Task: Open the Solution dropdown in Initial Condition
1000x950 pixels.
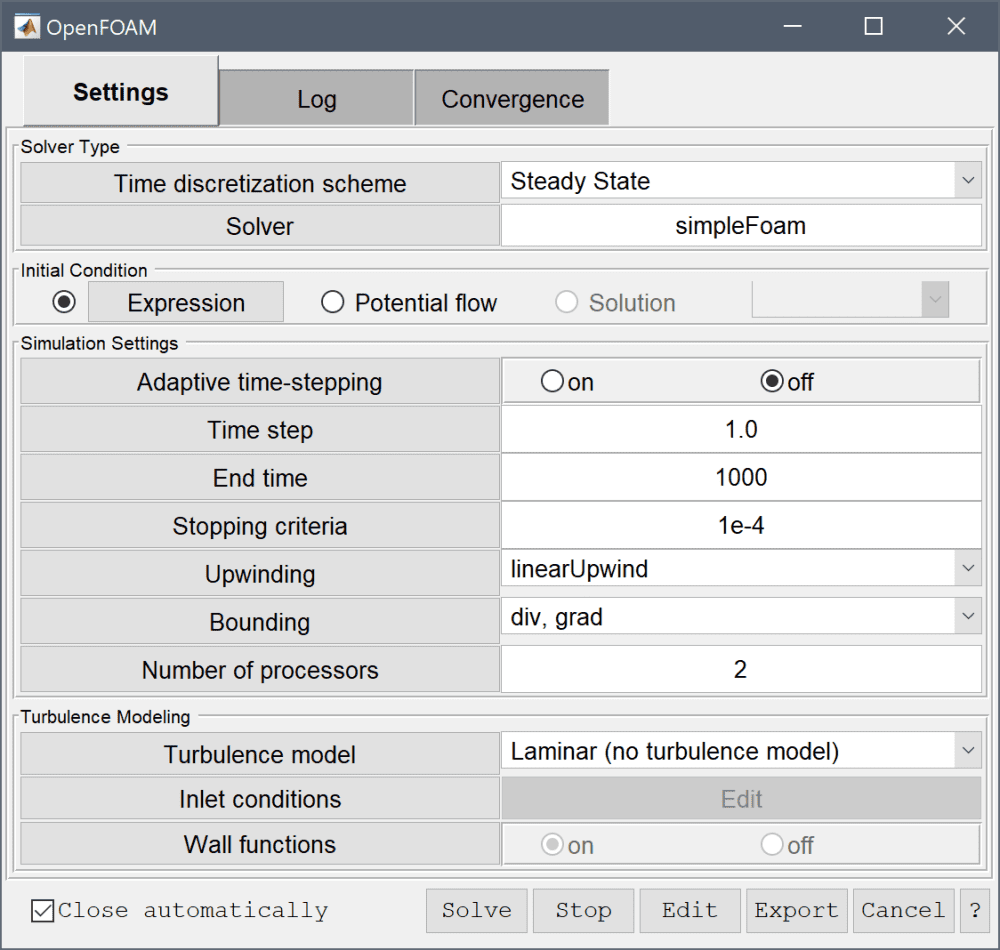Action: coord(850,300)
